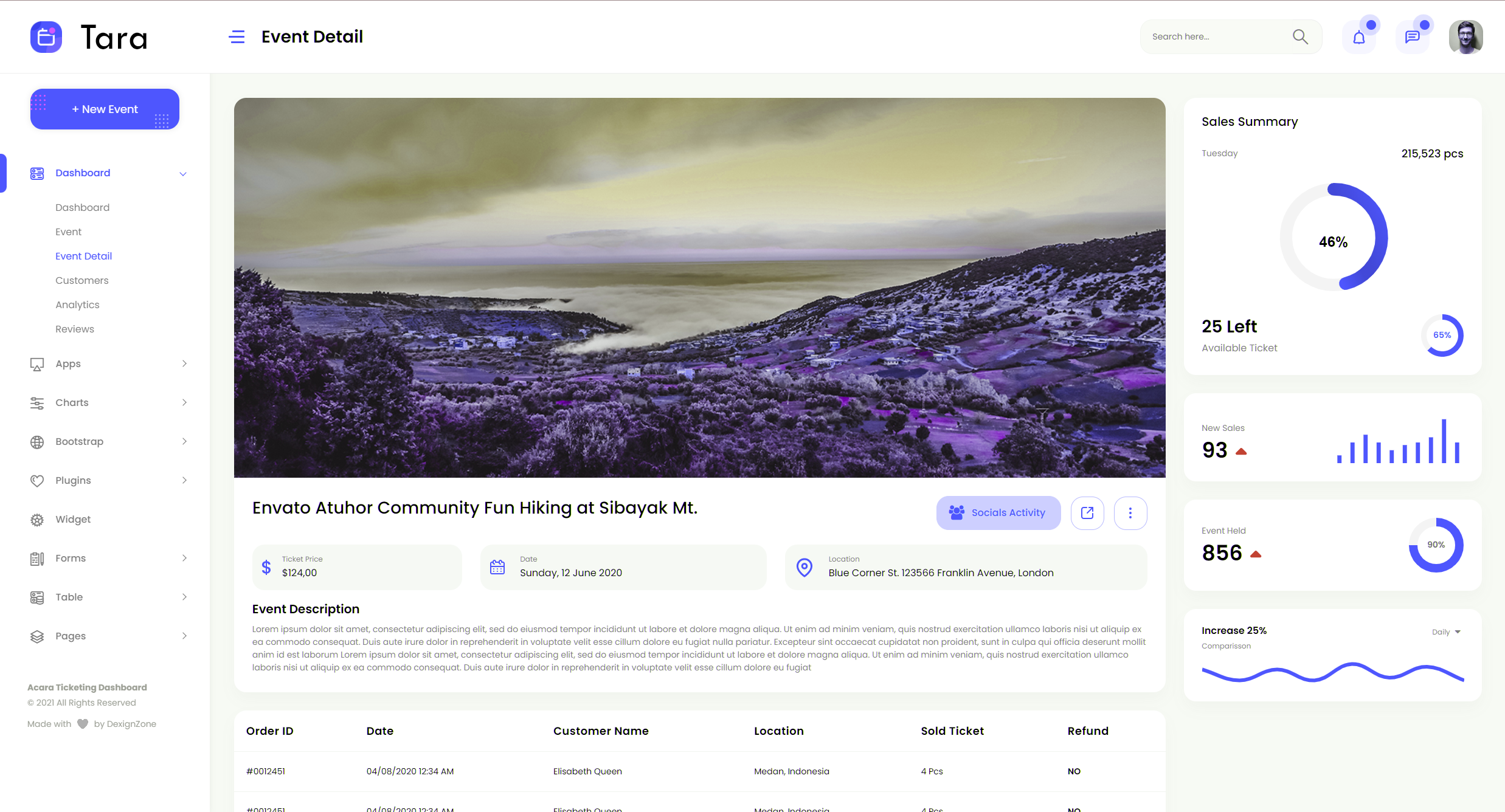The image size is (1505, 812).
Task: Select Customers submenu item
Action: [x=82, y=280]
